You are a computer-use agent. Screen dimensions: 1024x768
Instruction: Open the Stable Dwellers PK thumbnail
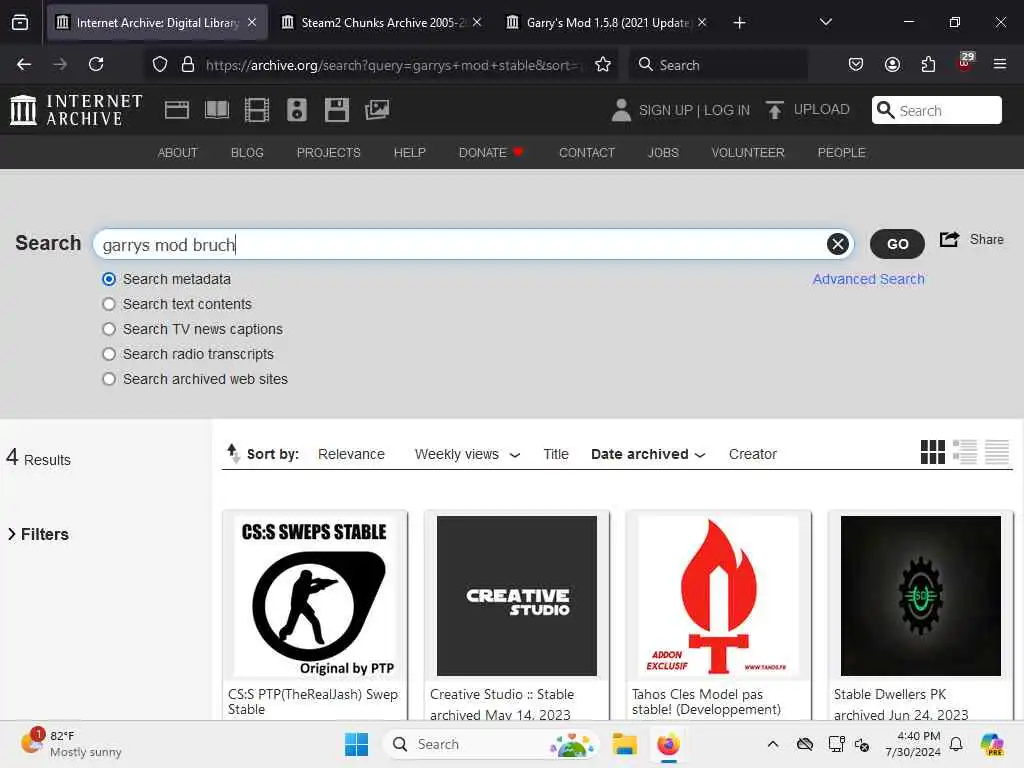pos(920,596)
